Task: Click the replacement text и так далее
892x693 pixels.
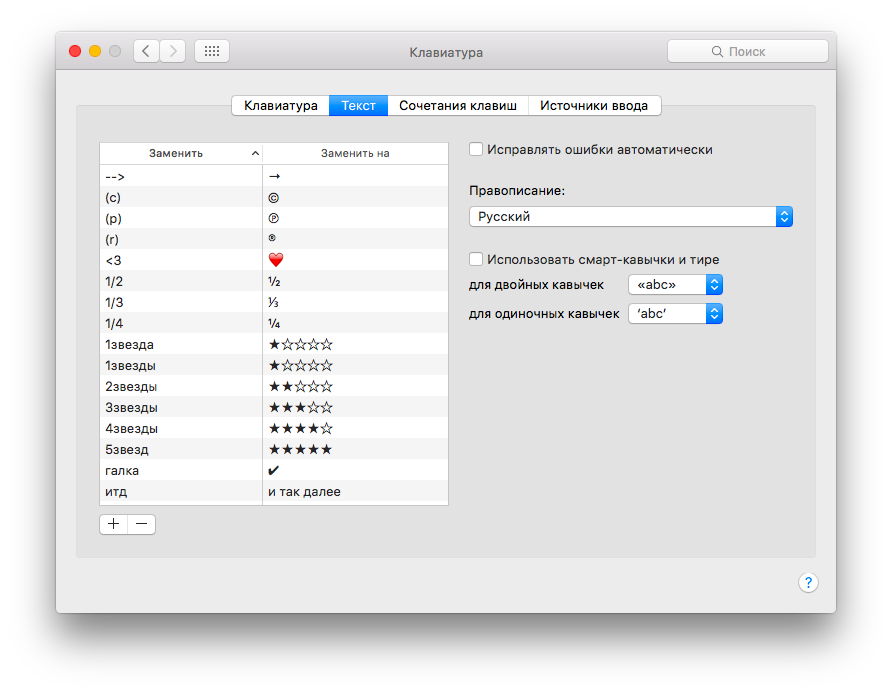Action: pyautogui.click(x=304, y=492)
